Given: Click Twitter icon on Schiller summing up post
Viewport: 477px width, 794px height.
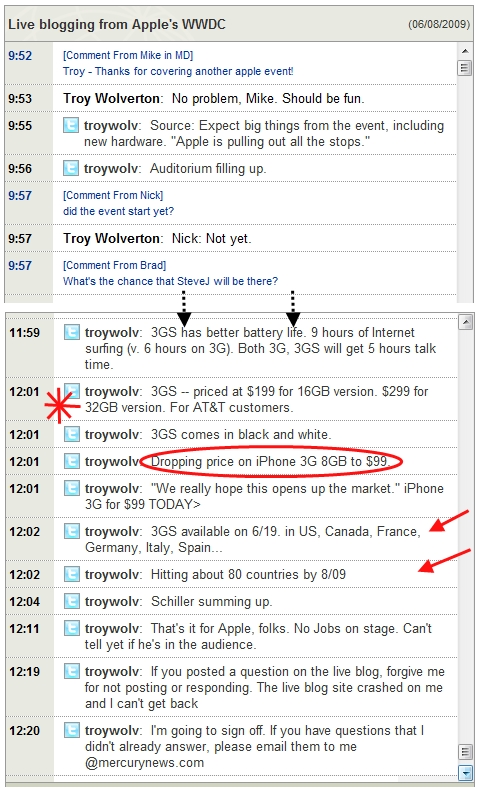Looking at the screenshot, I should [72, 601].
